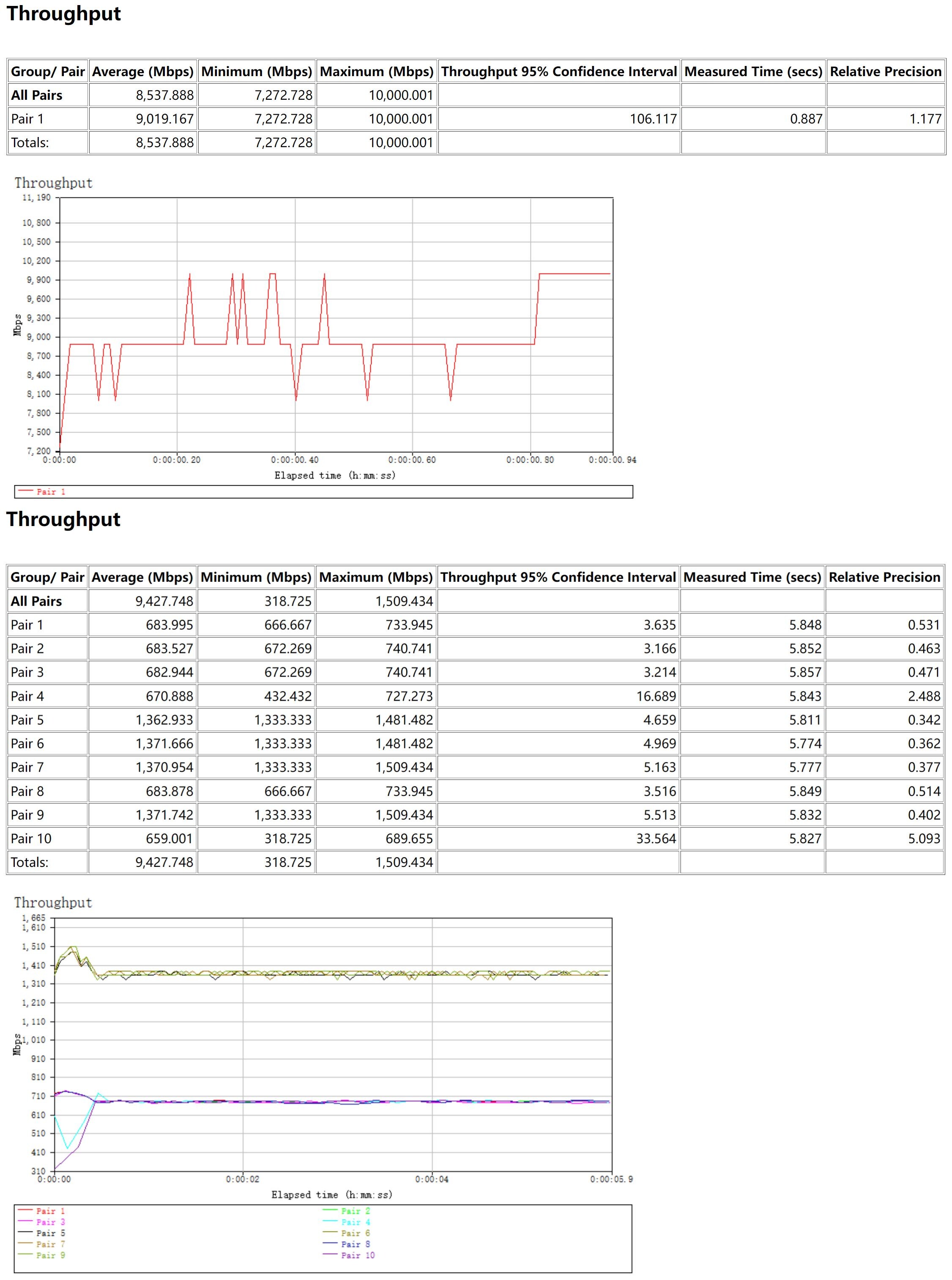Image resolution: width=952 pixels, height=1280 pixels.
Task: Click the cyan Pair 4 legend entry
Action: (x=355, y=1222)
